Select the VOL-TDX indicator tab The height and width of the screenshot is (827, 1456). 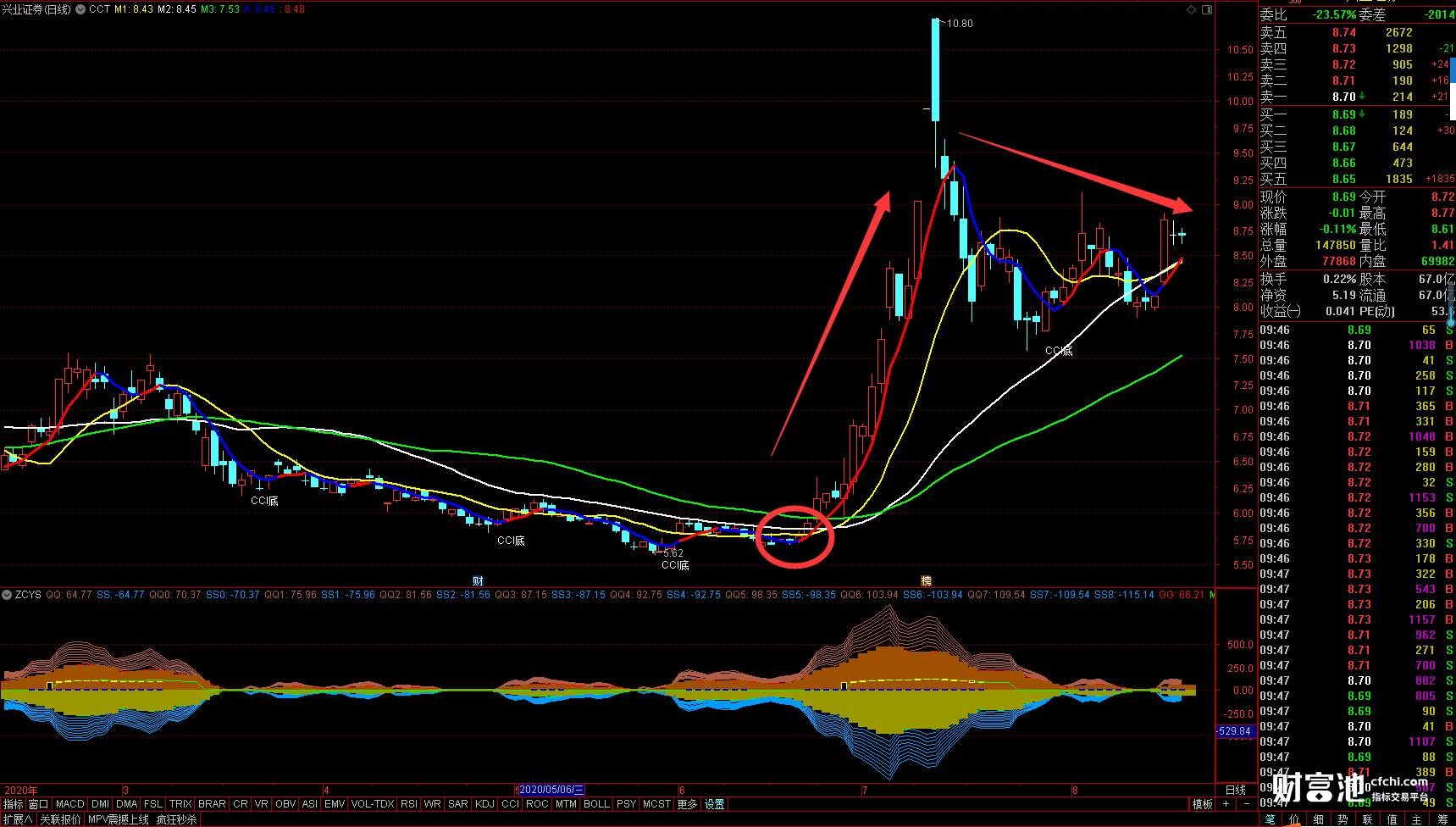[373, 804]
